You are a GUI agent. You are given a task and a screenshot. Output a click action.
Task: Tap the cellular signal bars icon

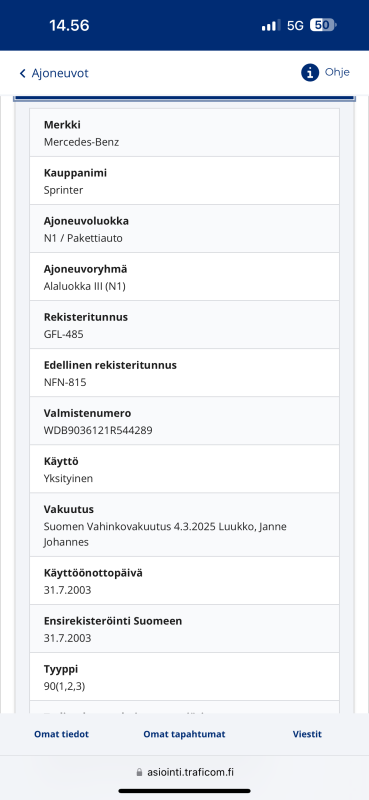pyautogui.click(x=270, y=25)
